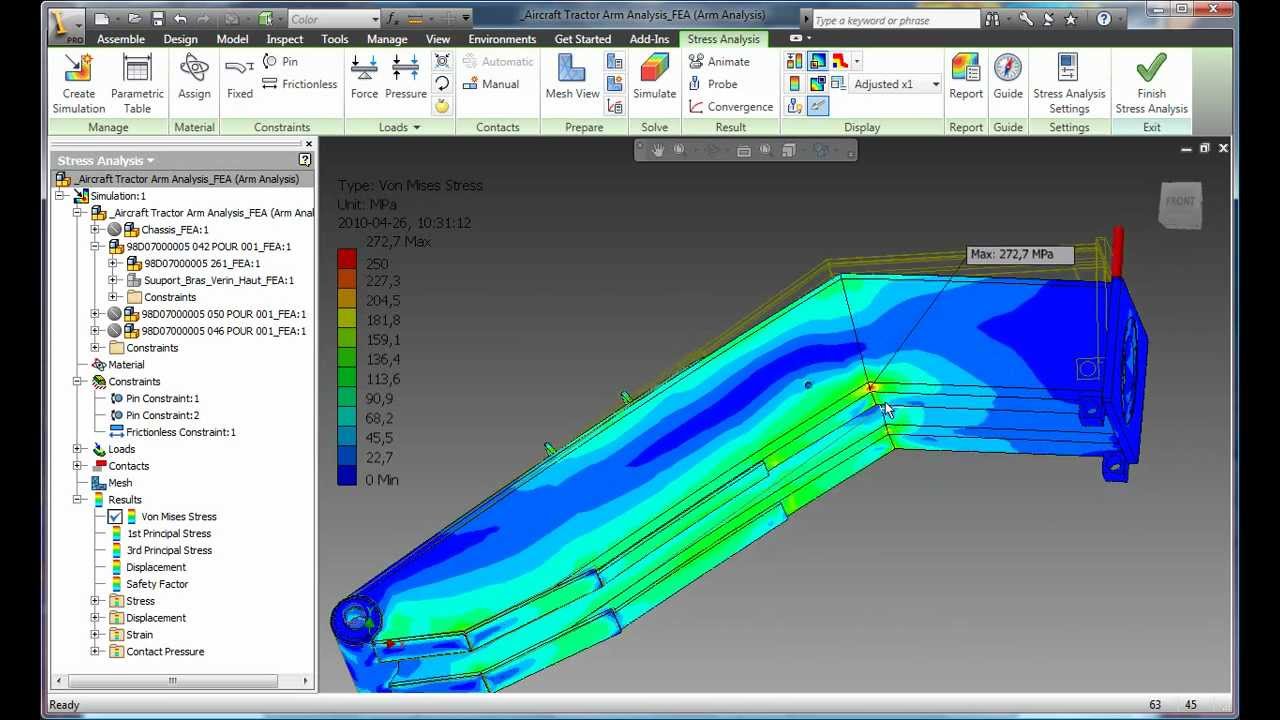Collapse the Results tree node
The height and width of the screenshot is (720, 1280).
(78, 500)
